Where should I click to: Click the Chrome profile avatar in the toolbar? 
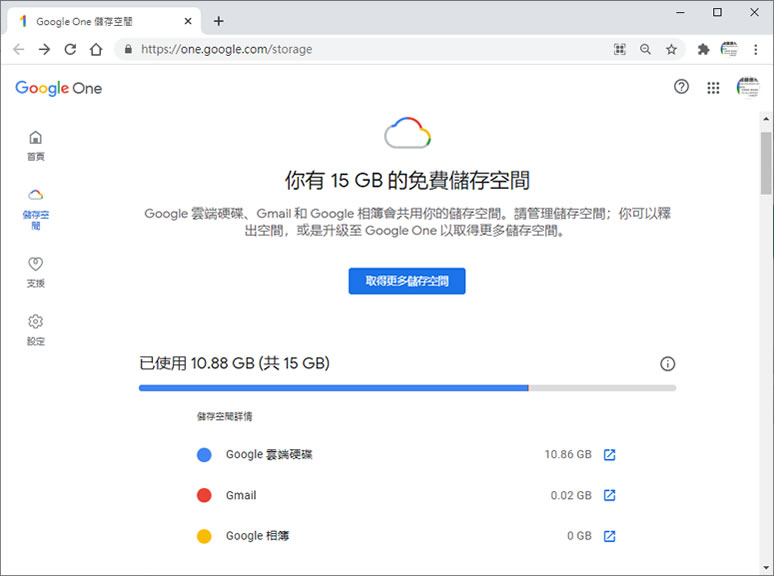729,49
